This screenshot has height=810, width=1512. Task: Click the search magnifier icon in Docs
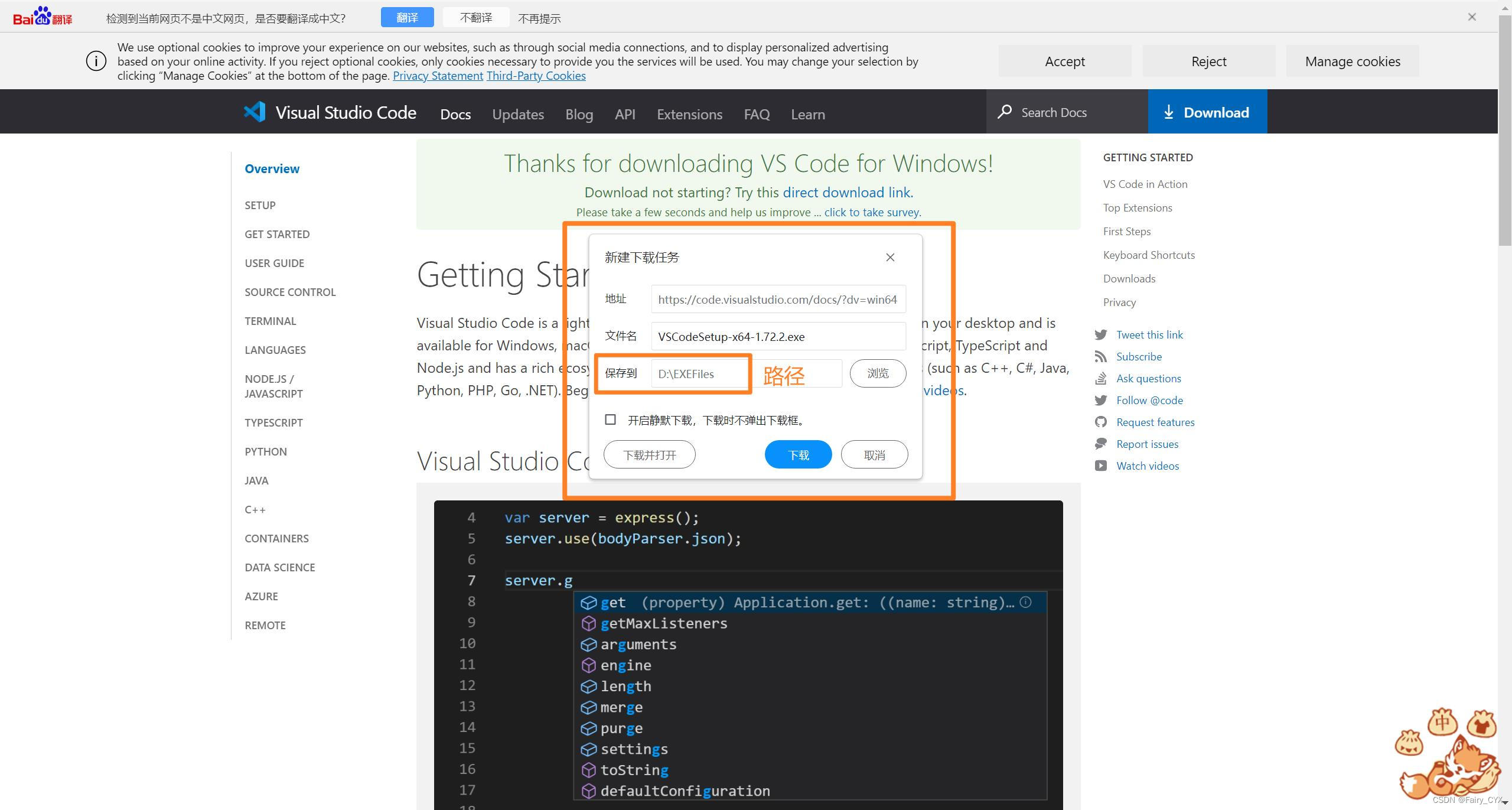1005,112
